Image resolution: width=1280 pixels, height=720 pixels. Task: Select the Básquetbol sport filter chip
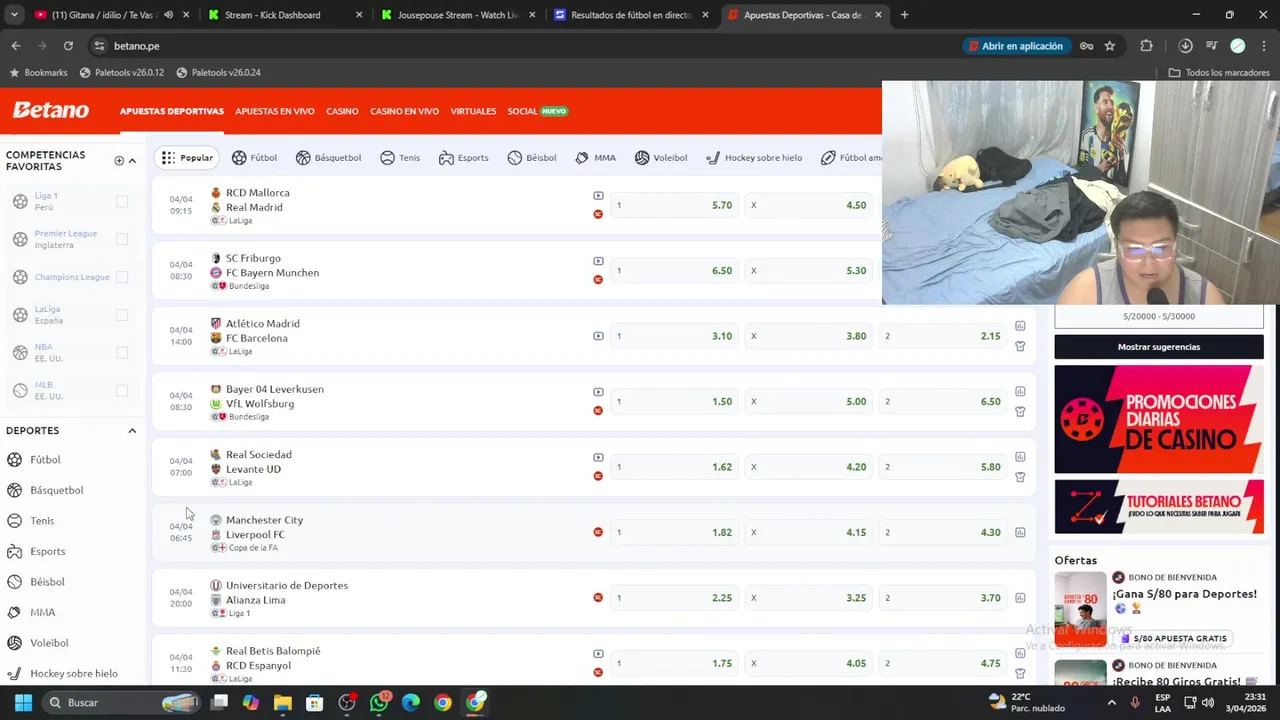328,158
